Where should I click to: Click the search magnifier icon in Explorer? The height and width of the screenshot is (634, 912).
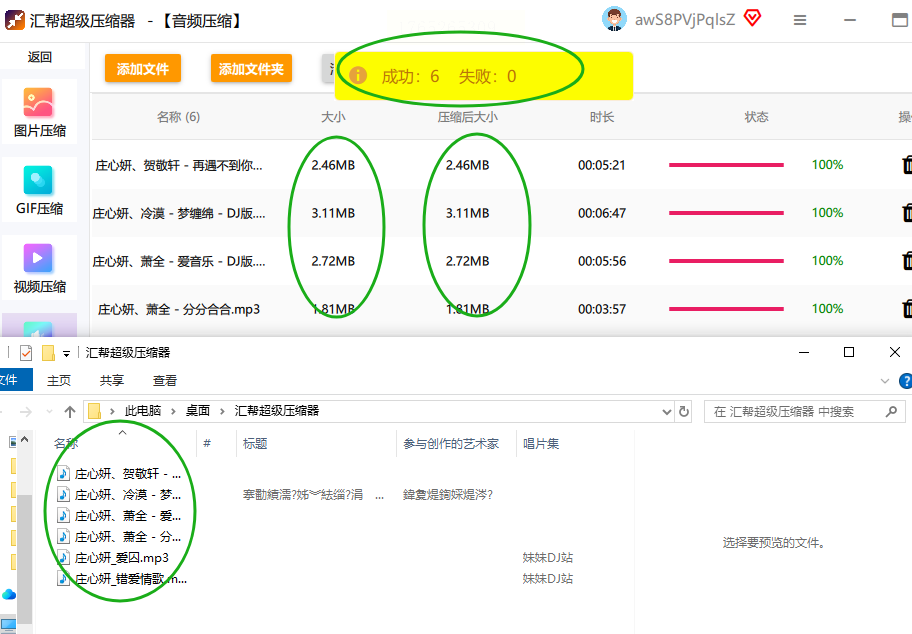[x=891, y=412]
